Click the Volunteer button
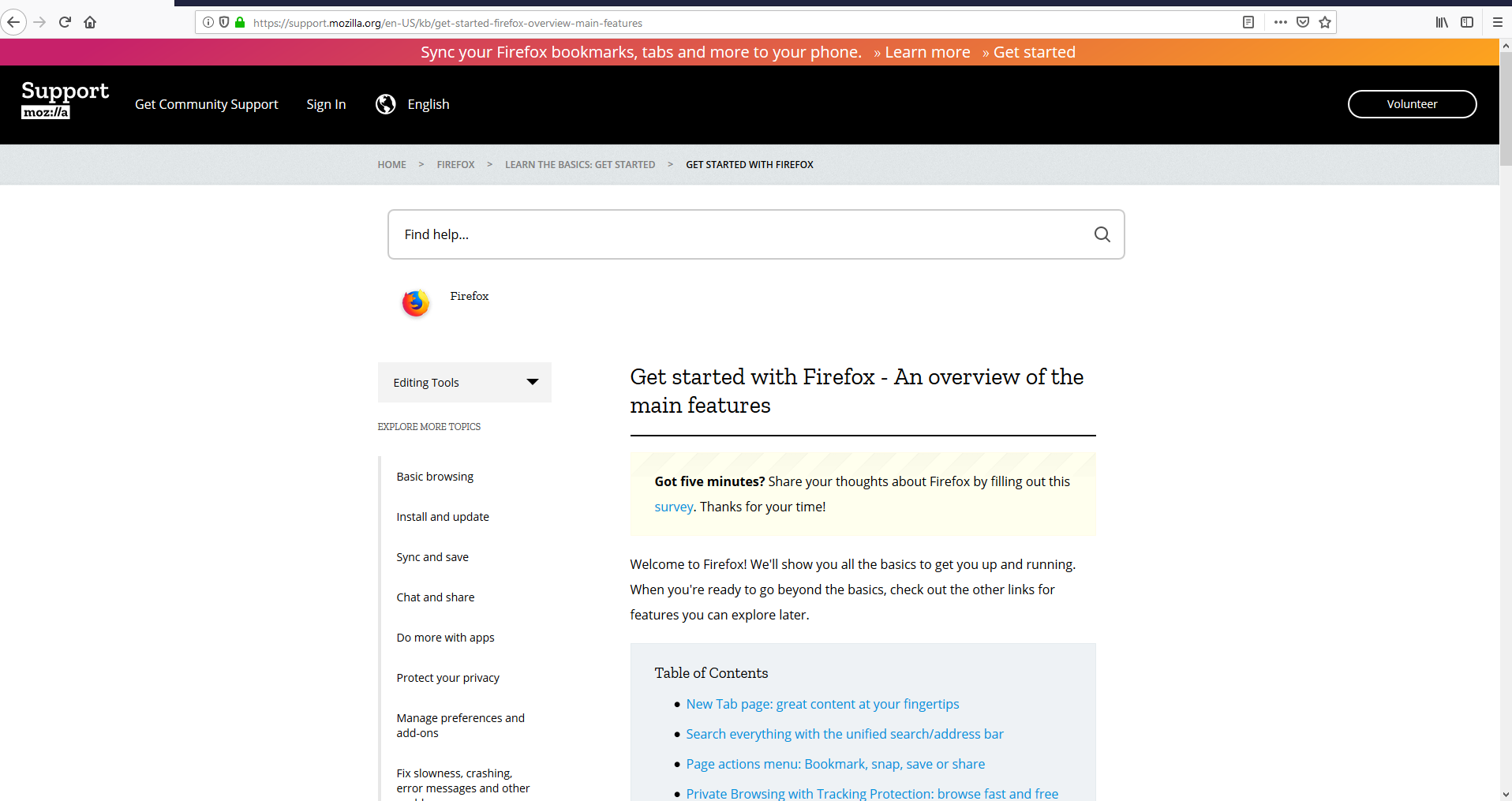The image size is (1512, 801). (x=1412, y=104)
